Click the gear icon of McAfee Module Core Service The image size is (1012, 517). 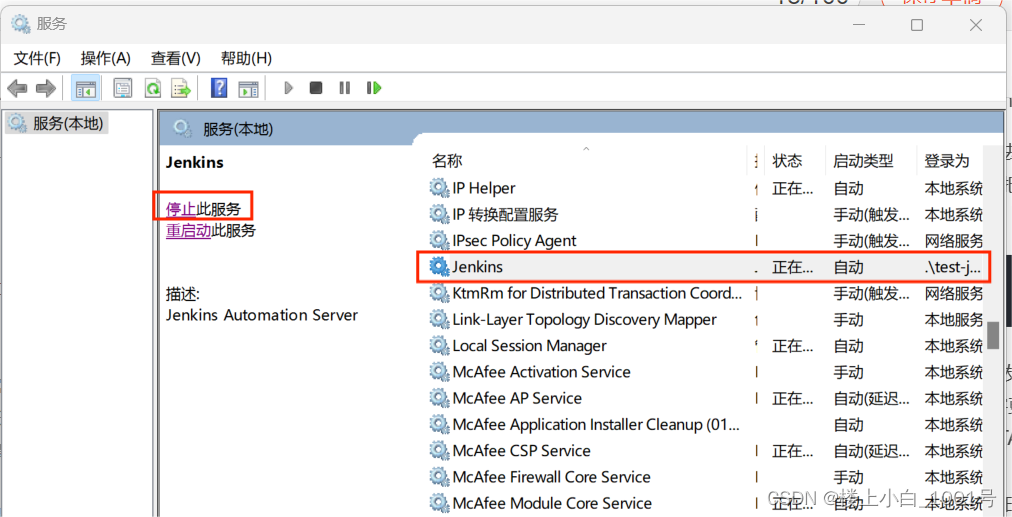pyautogui.click(x=439, y=503)
